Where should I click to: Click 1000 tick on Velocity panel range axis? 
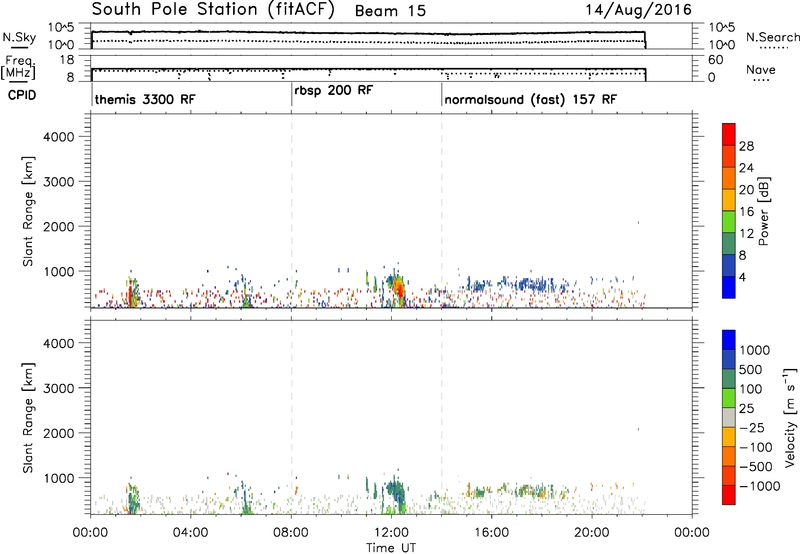[58, 478]
